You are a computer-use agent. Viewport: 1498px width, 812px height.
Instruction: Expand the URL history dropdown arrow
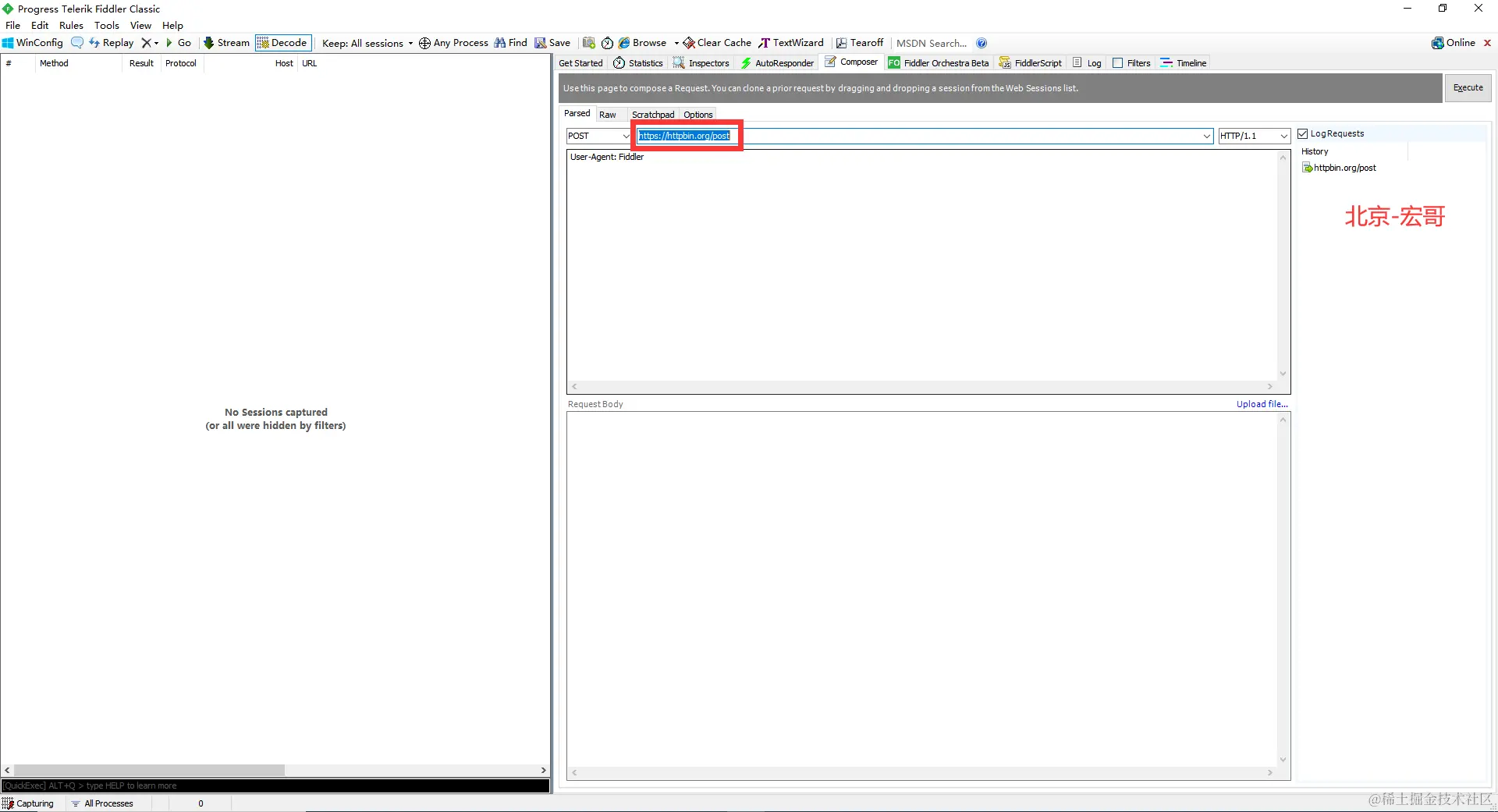[x=1206, y=136]
